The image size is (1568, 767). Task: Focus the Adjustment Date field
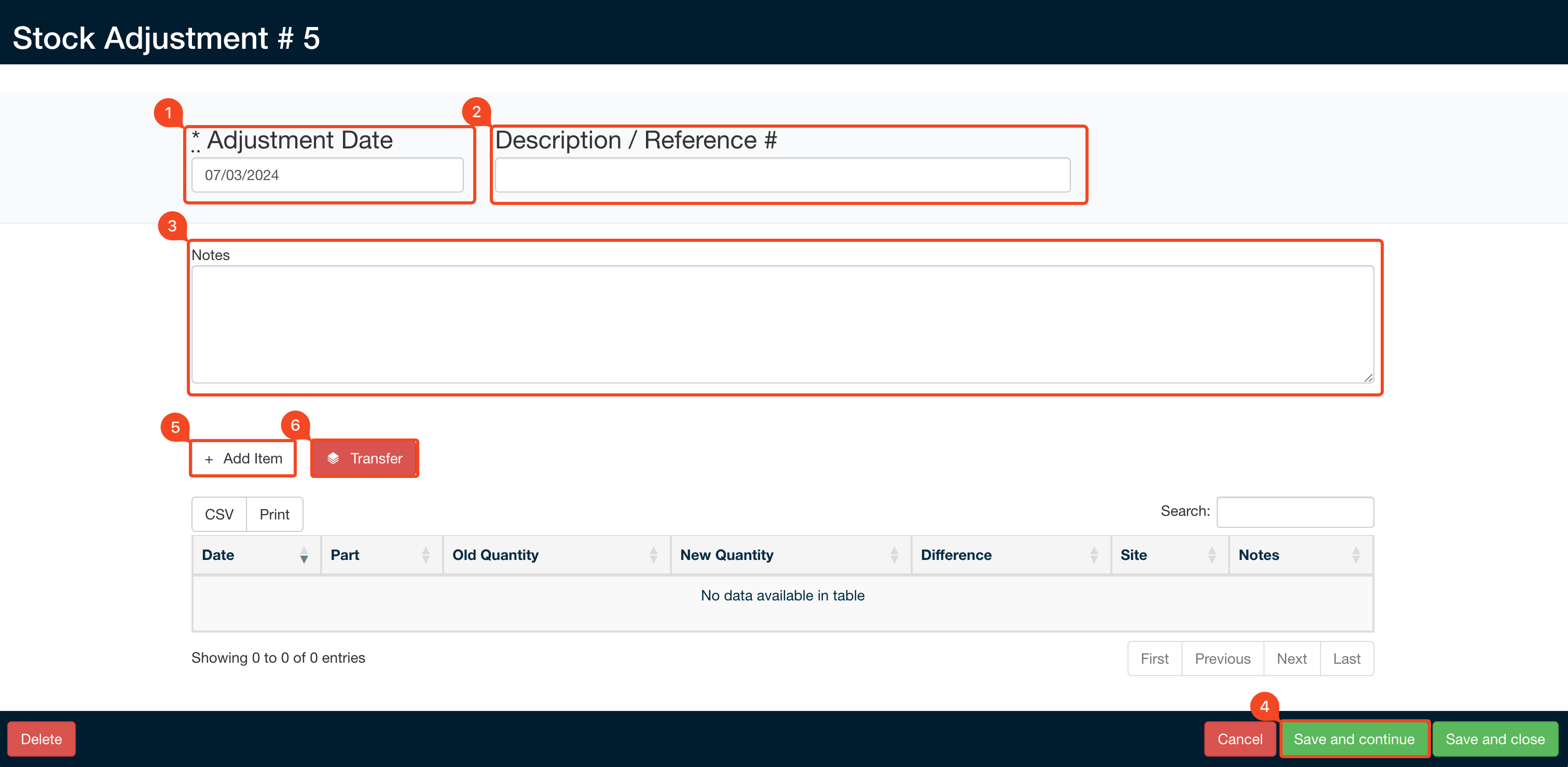[x=327, y=175]
